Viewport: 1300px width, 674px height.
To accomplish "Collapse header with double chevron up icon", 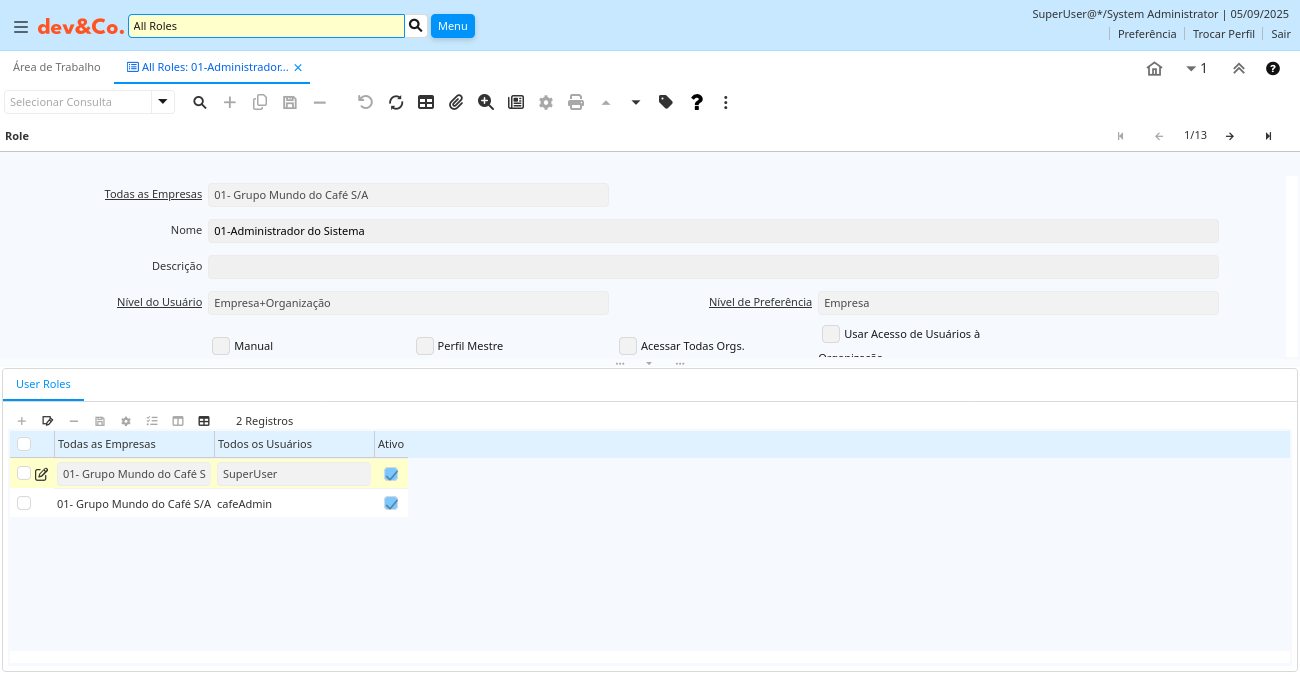I will (1238, 68).
